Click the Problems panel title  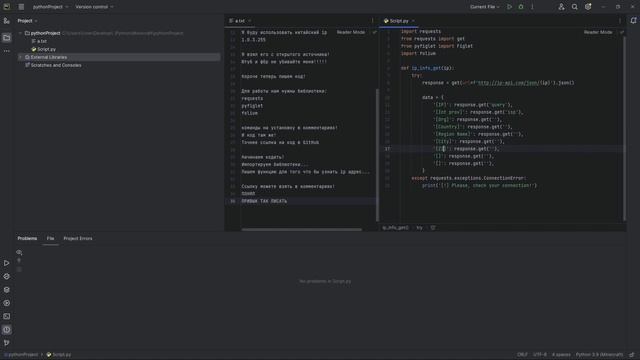pyautogui.click(x=27, y=238)
